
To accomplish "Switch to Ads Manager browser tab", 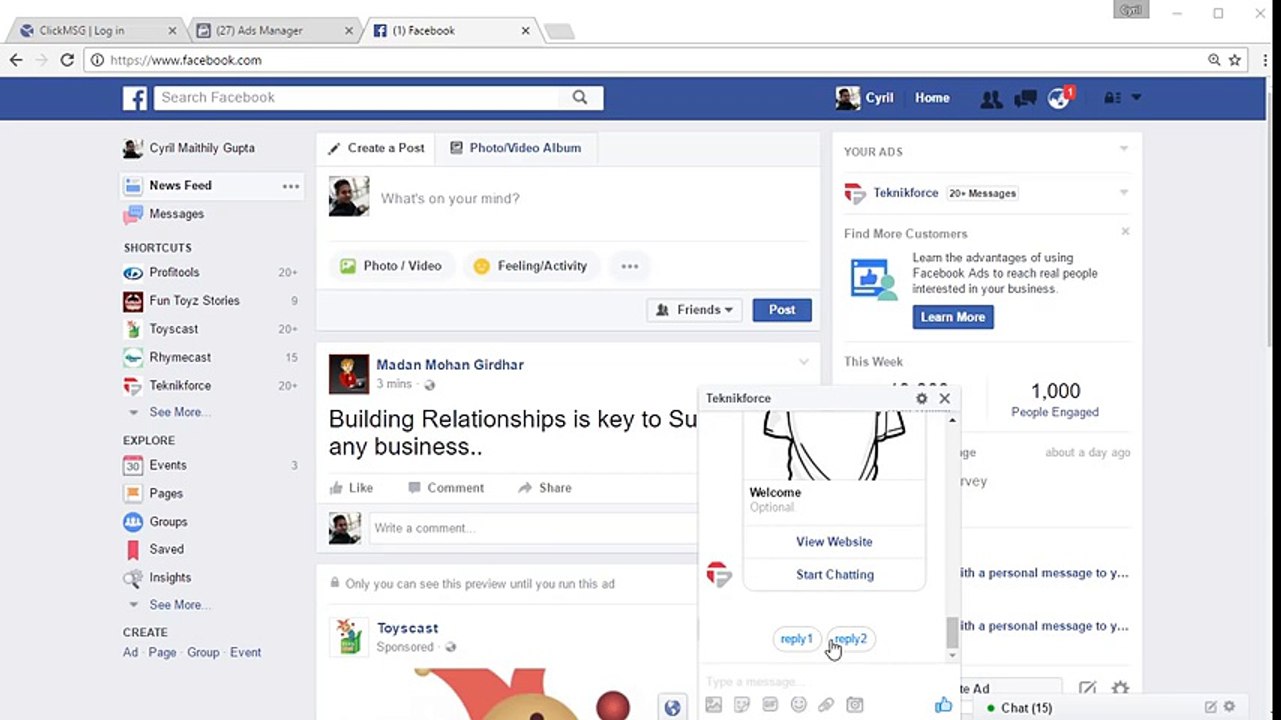I will [270, 31].
